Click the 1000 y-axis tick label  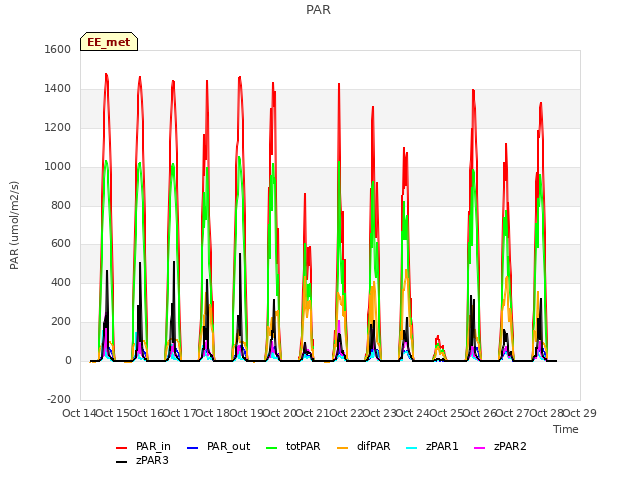(58, 166)
